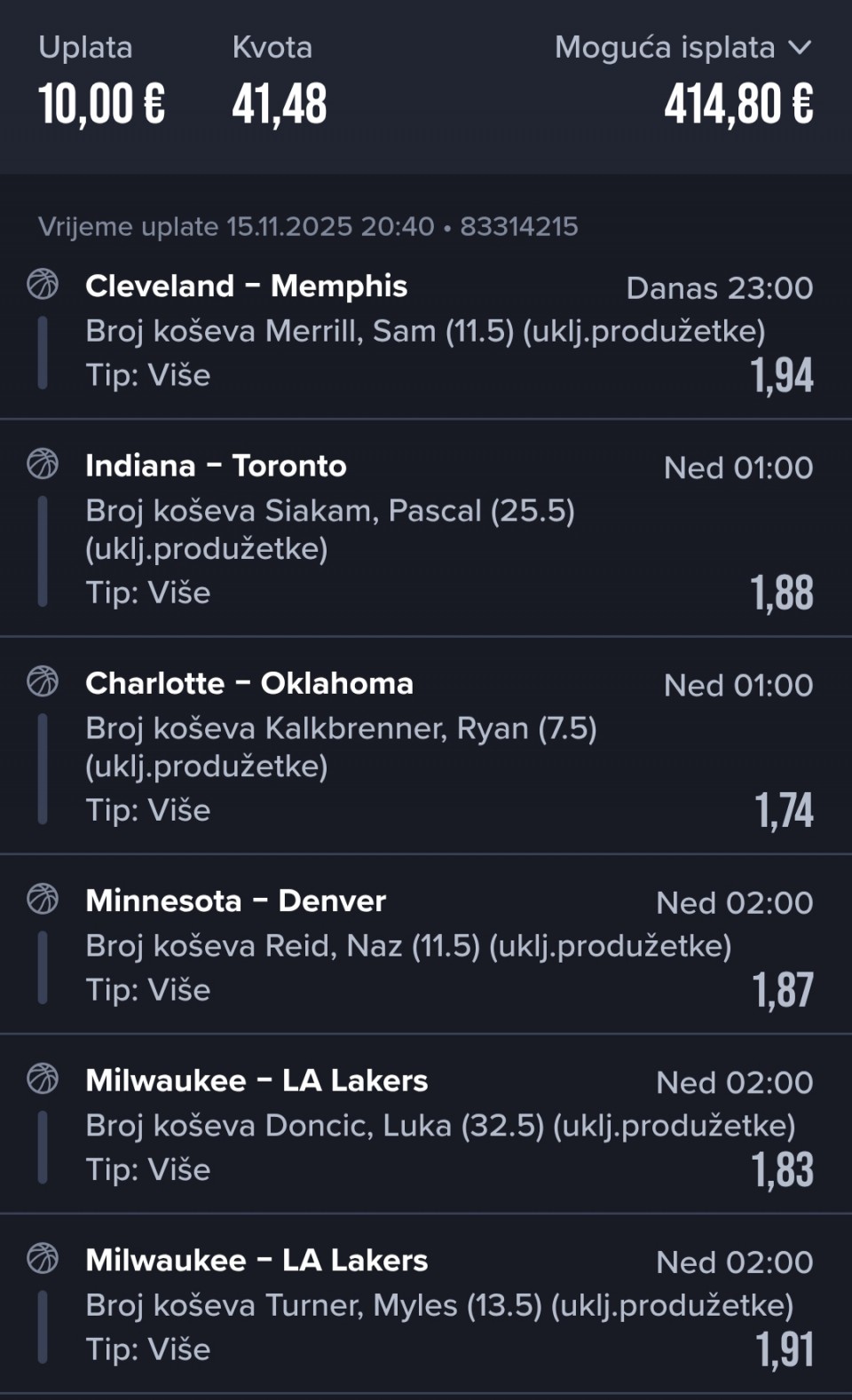Expand the Moguća isplata chevron
852x1400 pixels.
pos(800,48)
